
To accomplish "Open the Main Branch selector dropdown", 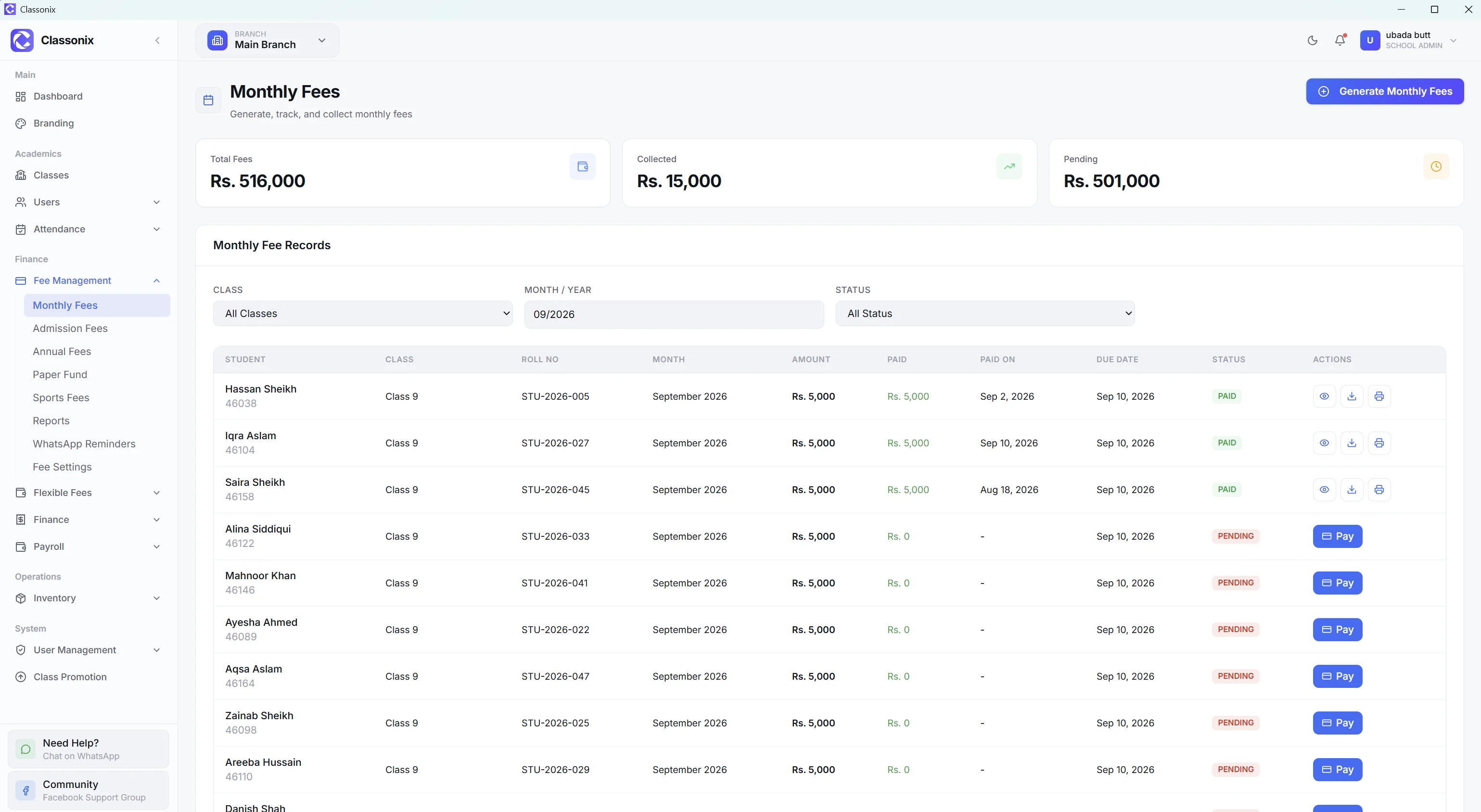I will point(268,40).
